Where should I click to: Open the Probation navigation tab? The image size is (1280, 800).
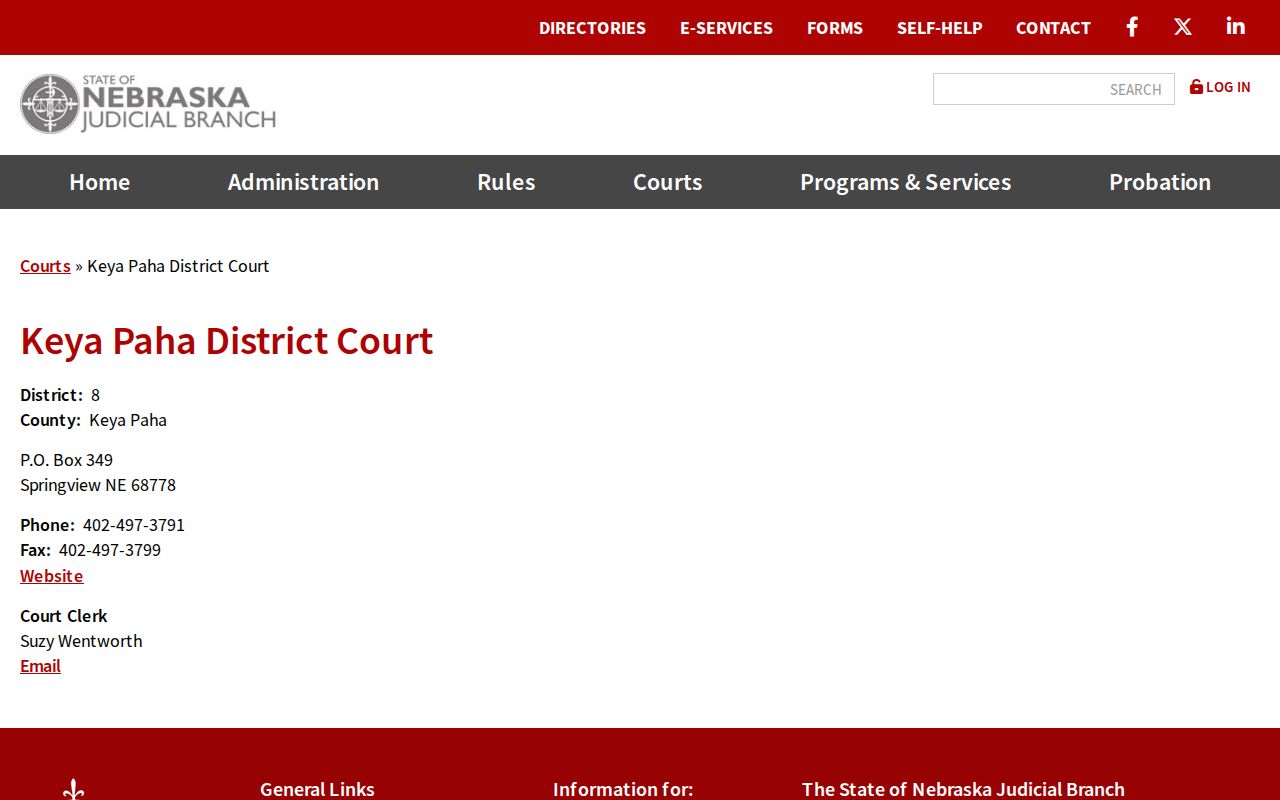coord(1160,182)
